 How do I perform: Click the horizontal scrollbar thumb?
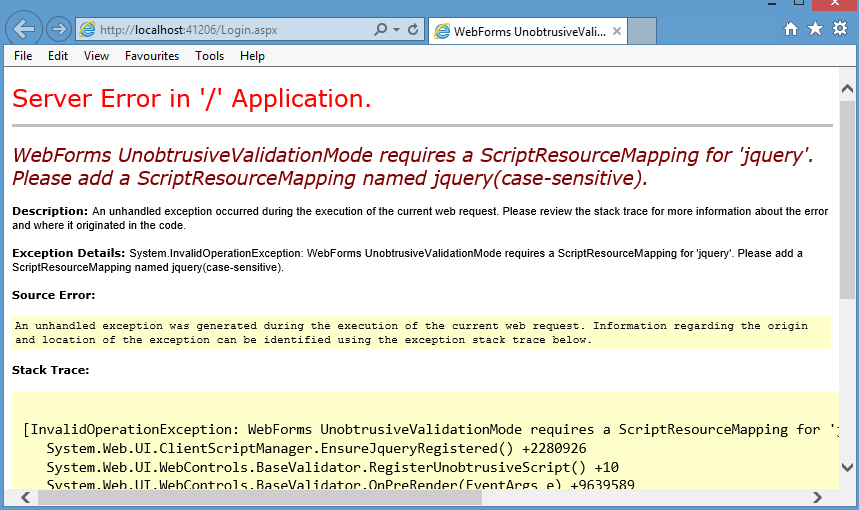coord(260,497)
